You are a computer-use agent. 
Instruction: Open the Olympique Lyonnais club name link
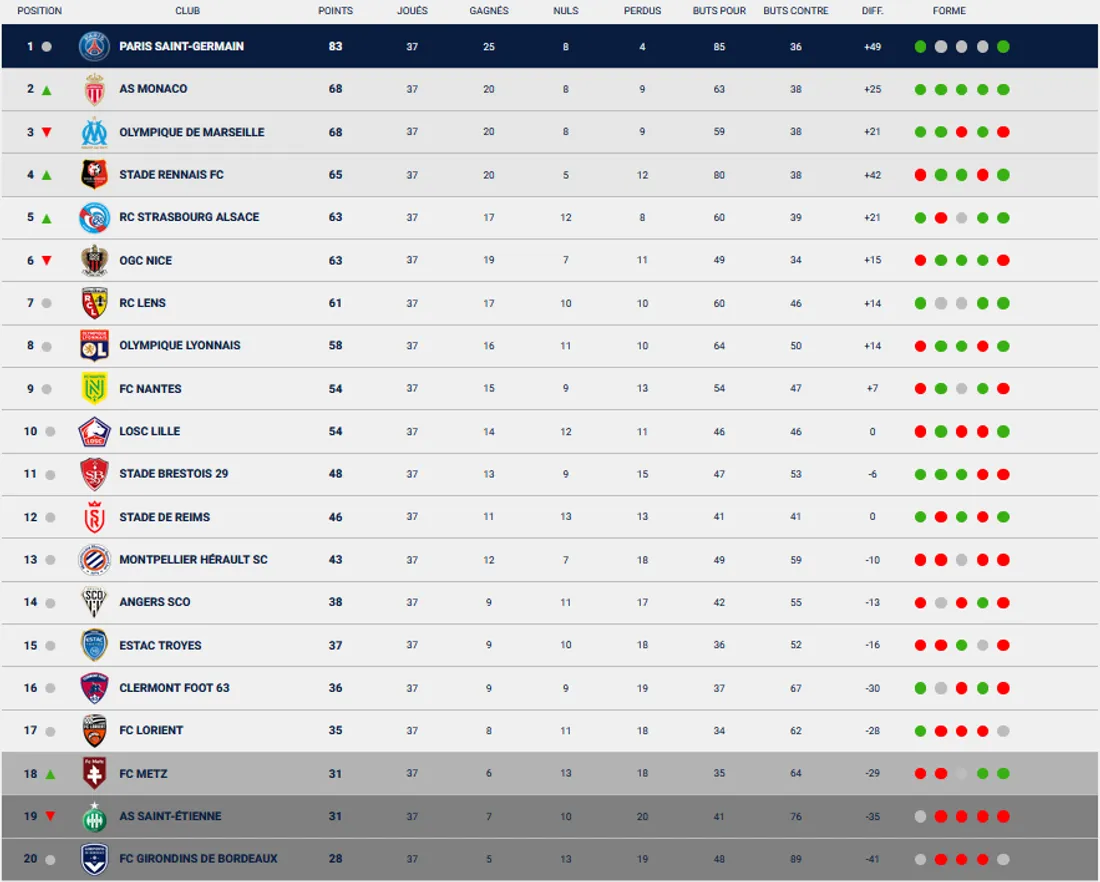(x=180, y=346)
